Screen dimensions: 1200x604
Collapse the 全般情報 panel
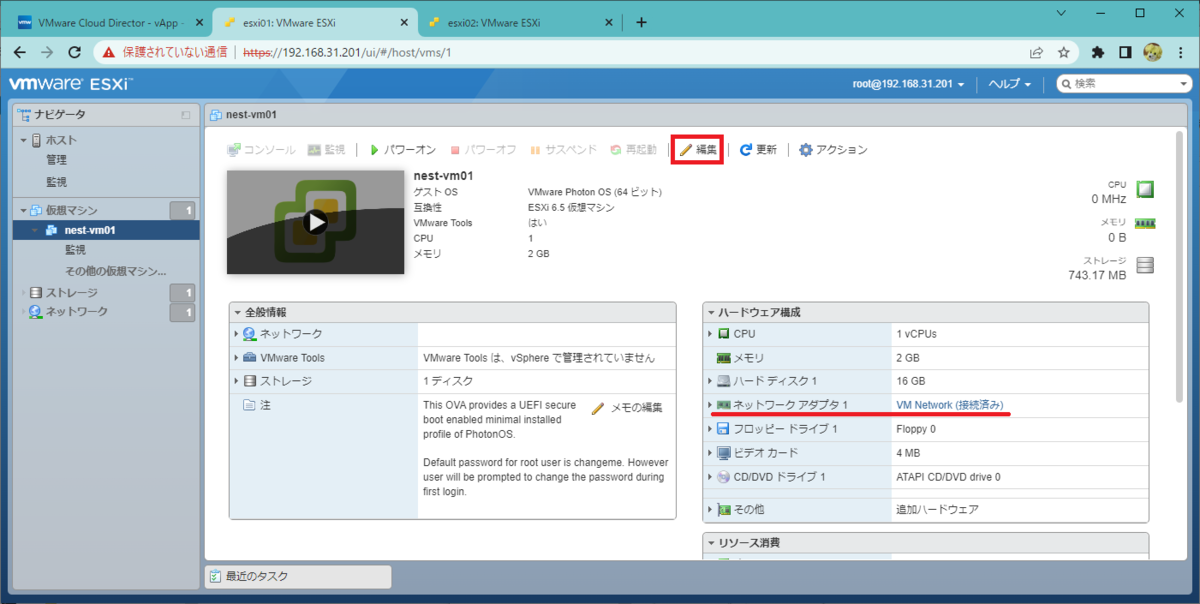238,312
